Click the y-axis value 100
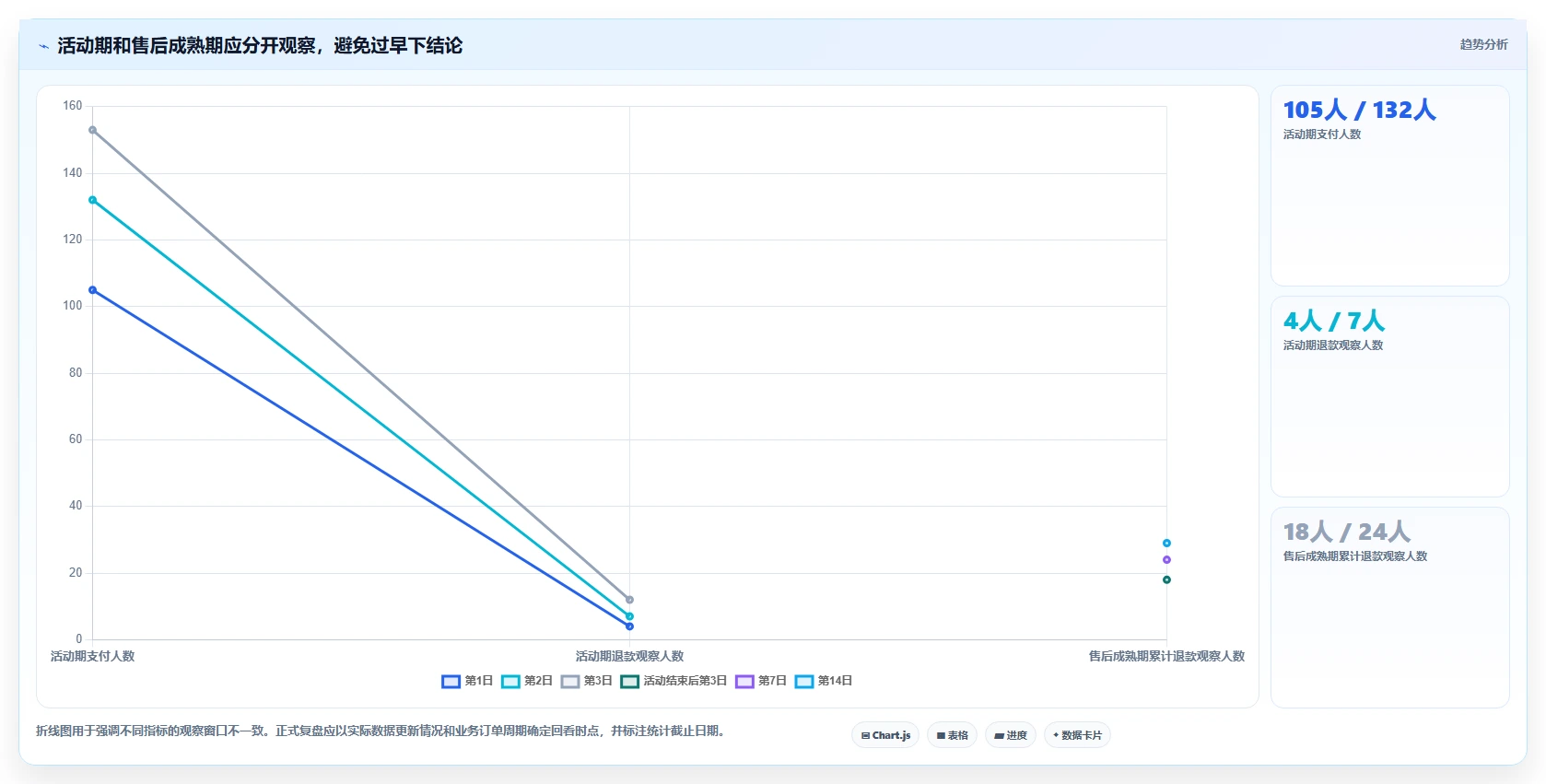This screenshot has width=1546, height=784. pos(72,306)
